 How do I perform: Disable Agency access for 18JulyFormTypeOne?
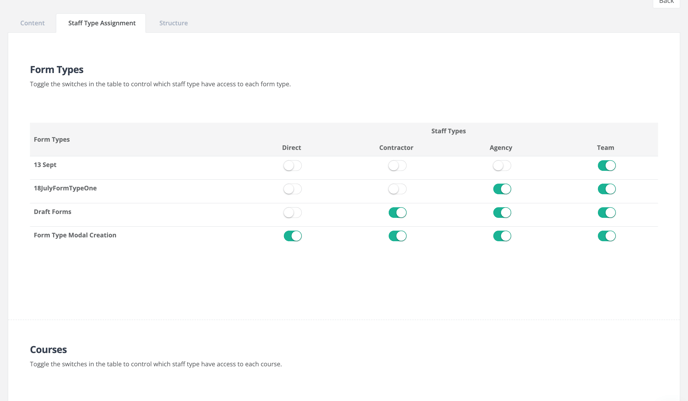[x=502, y=189]
